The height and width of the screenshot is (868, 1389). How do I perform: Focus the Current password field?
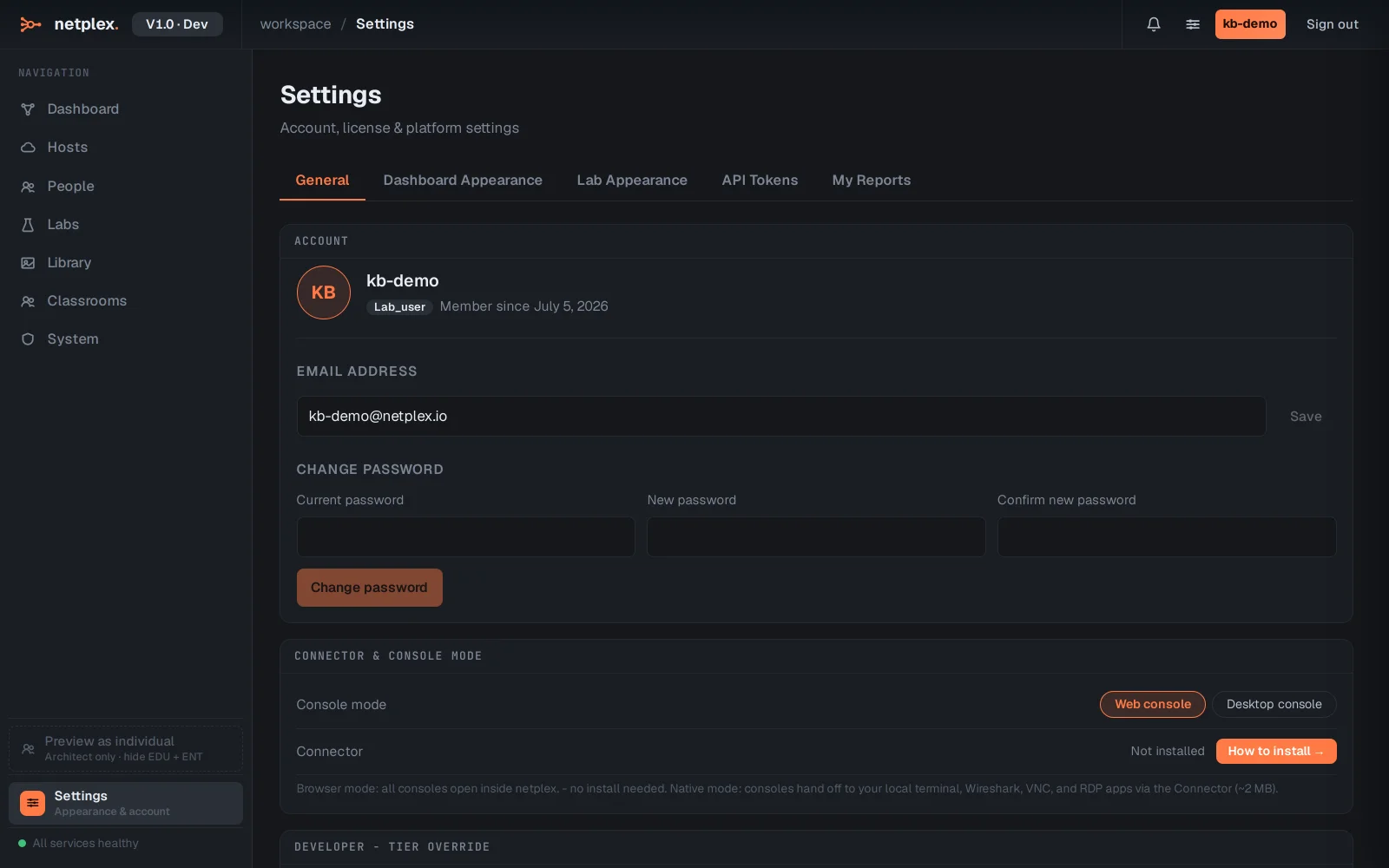pyautogui.click(x=466, y=536)
